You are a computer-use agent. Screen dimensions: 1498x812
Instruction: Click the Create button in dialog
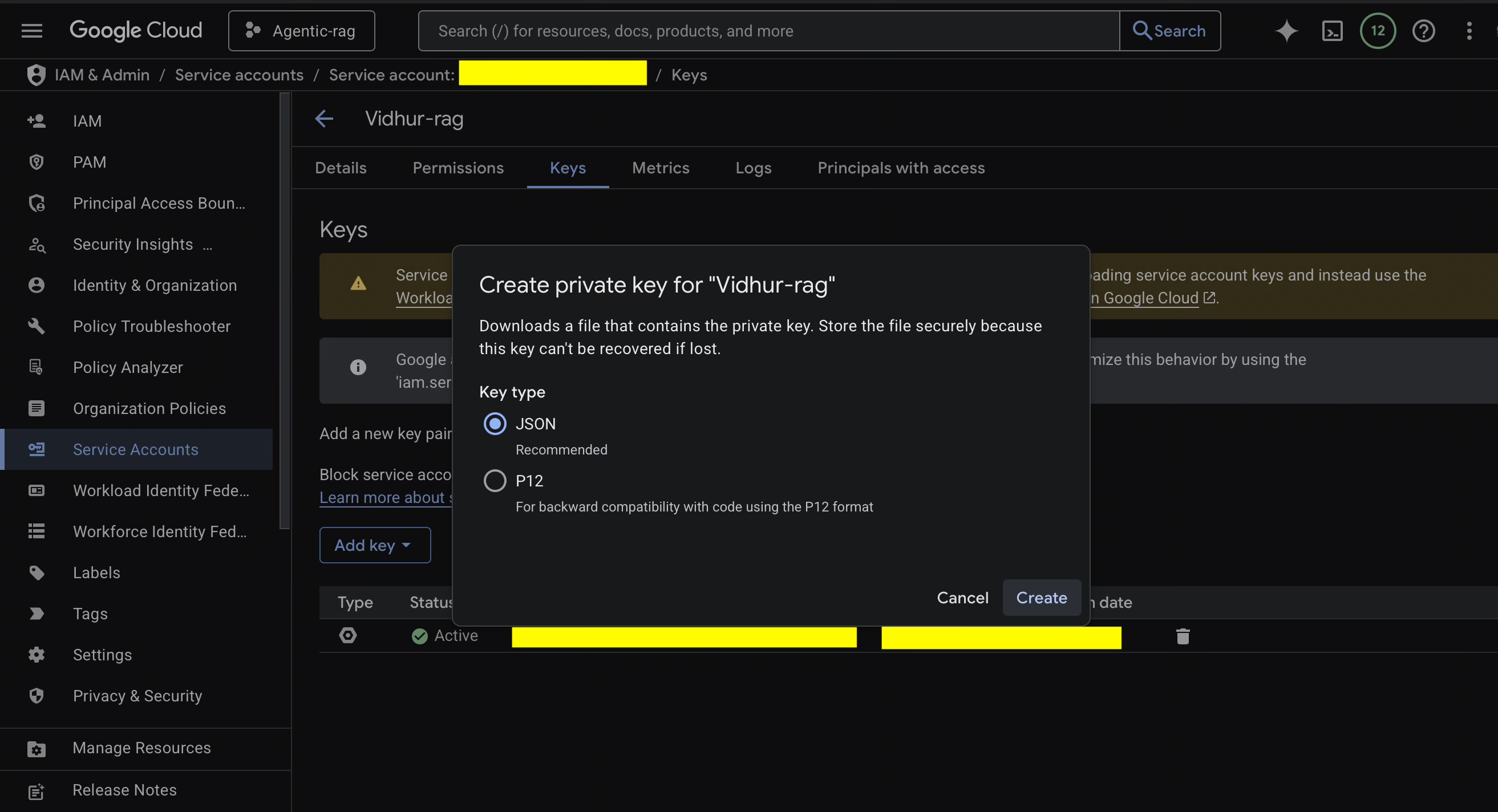pos(1041,598)
